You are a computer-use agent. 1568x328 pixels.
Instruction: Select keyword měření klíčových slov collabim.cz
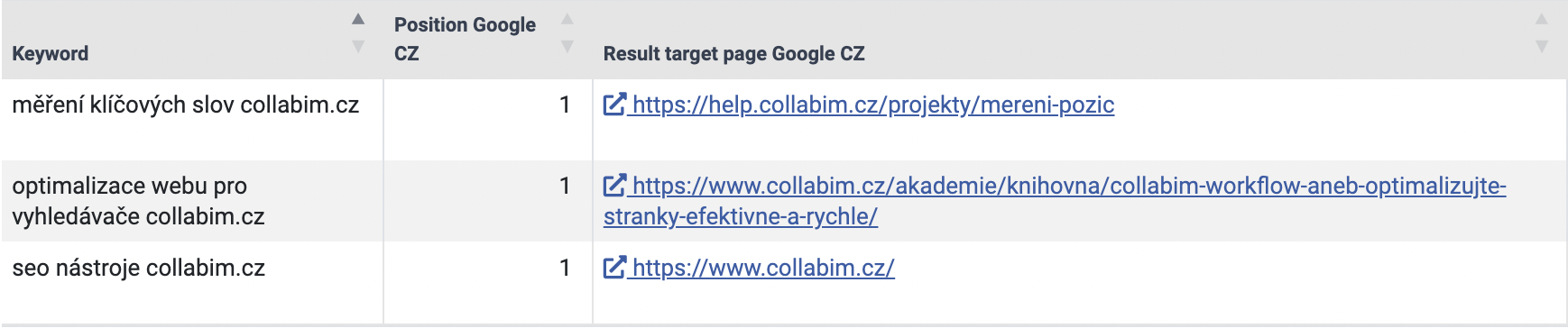(185, 105)
